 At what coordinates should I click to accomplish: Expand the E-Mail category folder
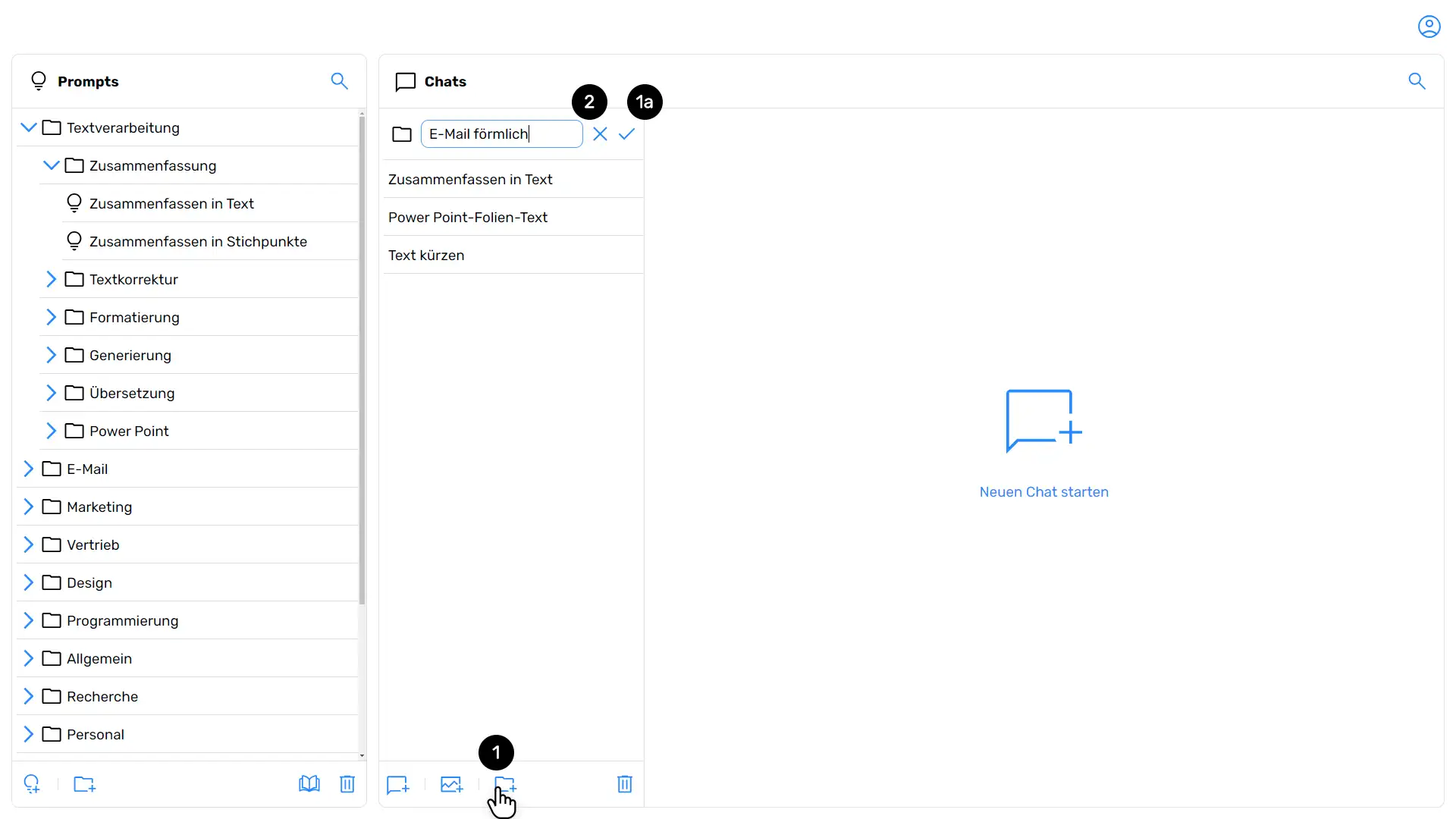[x=29, y=468]
